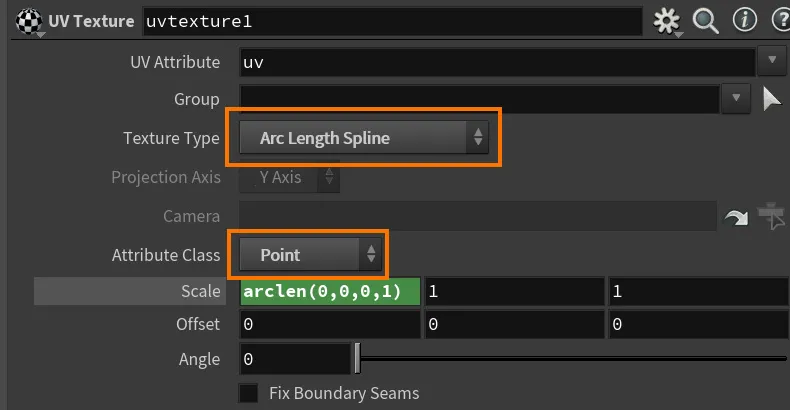Open the node info icon

(744, 21)
